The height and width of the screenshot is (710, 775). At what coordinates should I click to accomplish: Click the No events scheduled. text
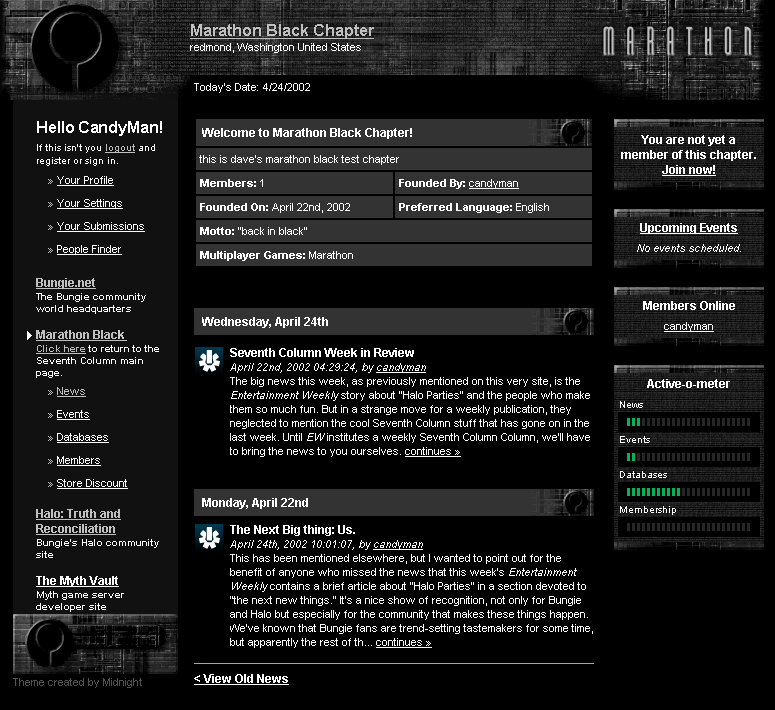[689, 248]
